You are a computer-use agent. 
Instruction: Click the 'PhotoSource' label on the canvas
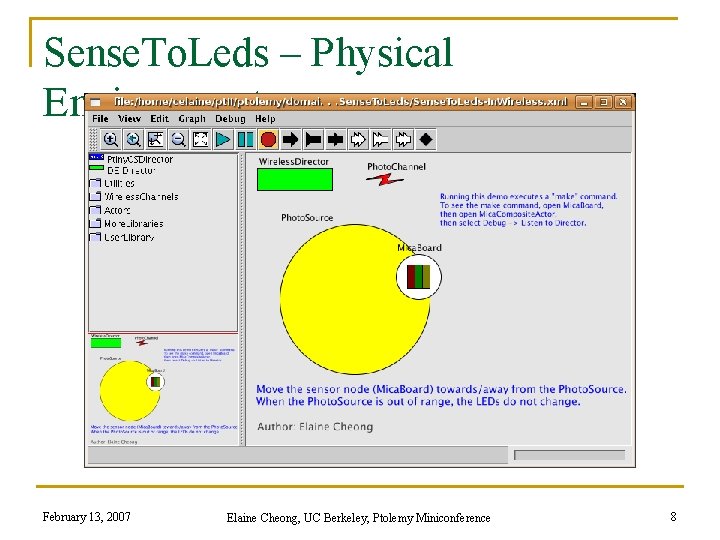click(x=307, y=218)
